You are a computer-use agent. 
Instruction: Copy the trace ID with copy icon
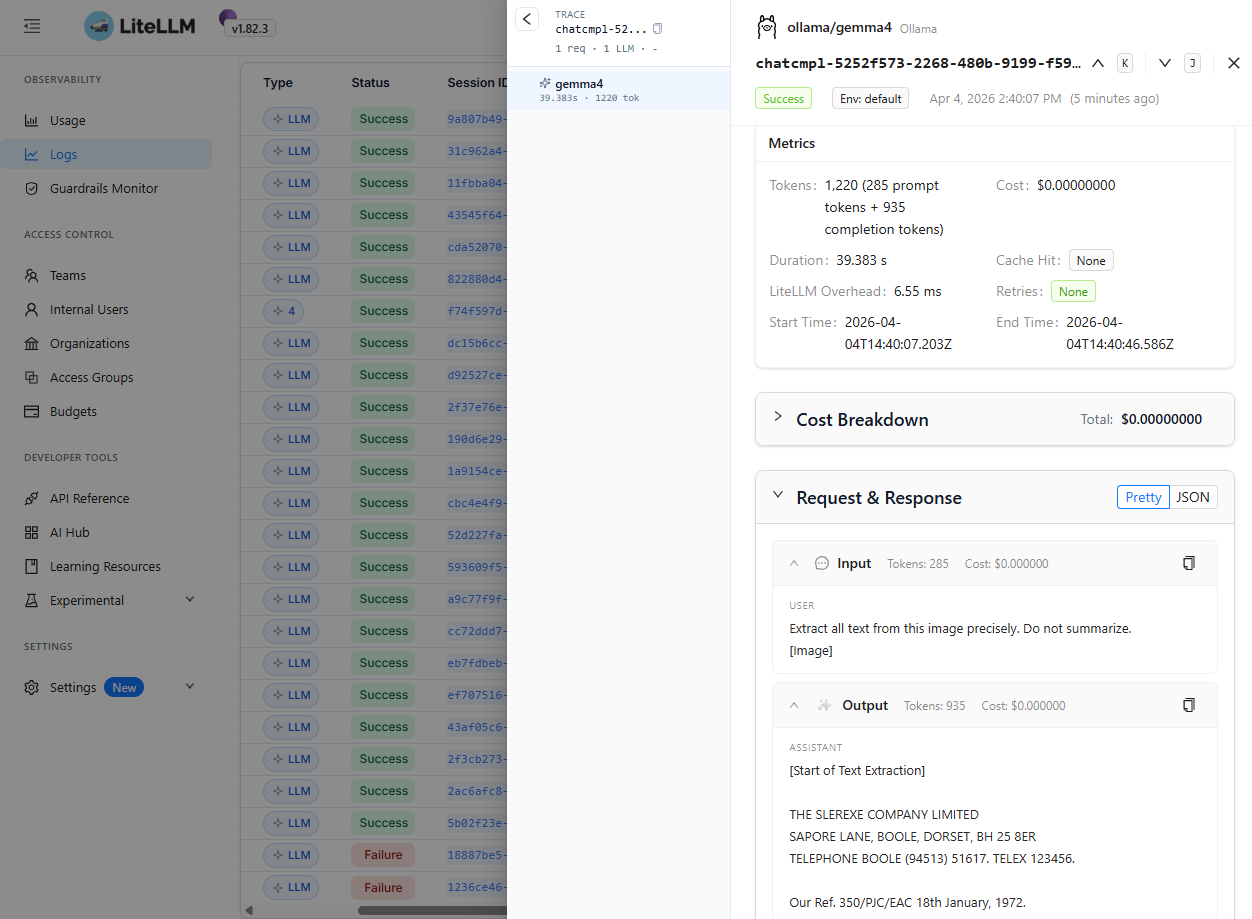click(657, 29)
